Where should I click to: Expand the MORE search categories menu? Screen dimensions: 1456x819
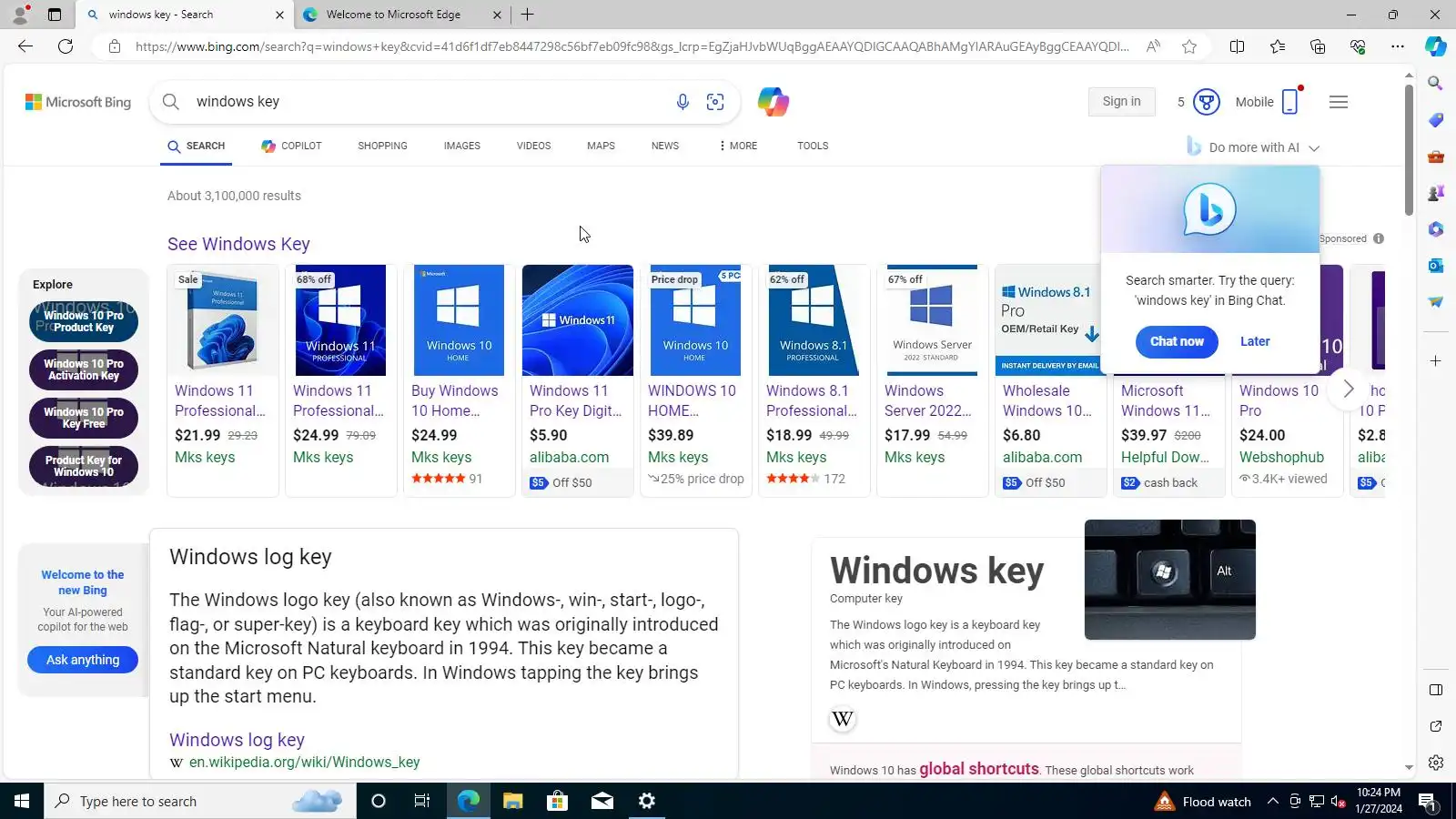(738, 146)
